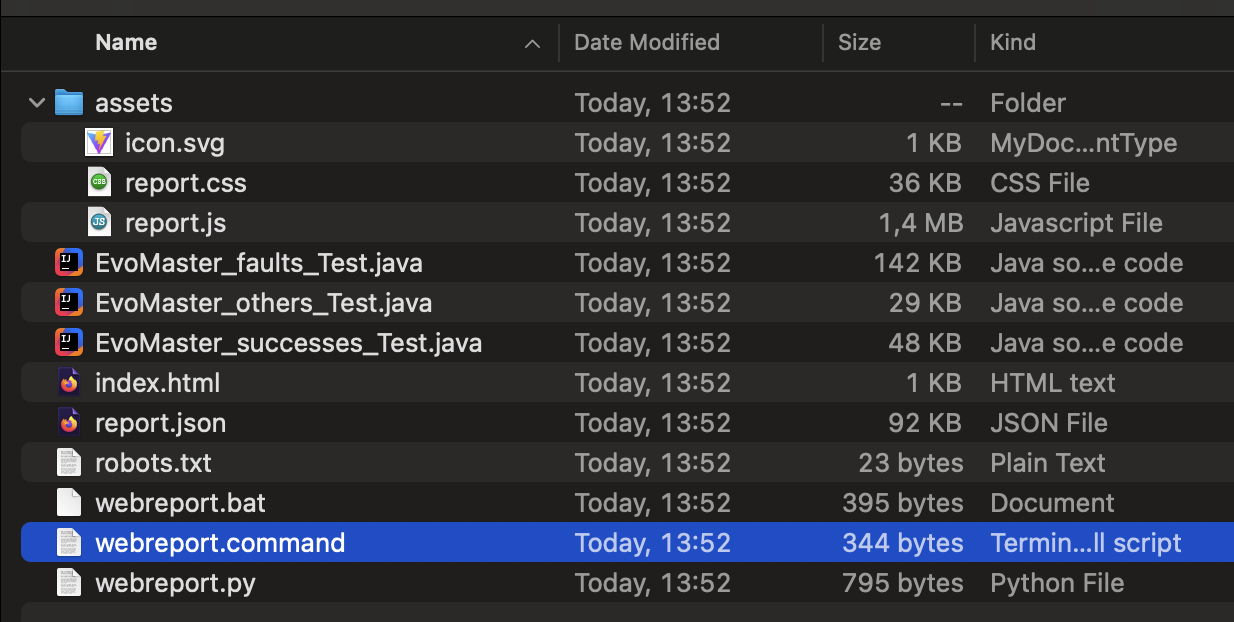Click the webreport.py file icon
The width and height of the screenshot is (1234, 622).
pyautogui.click(x=68, y=583)
